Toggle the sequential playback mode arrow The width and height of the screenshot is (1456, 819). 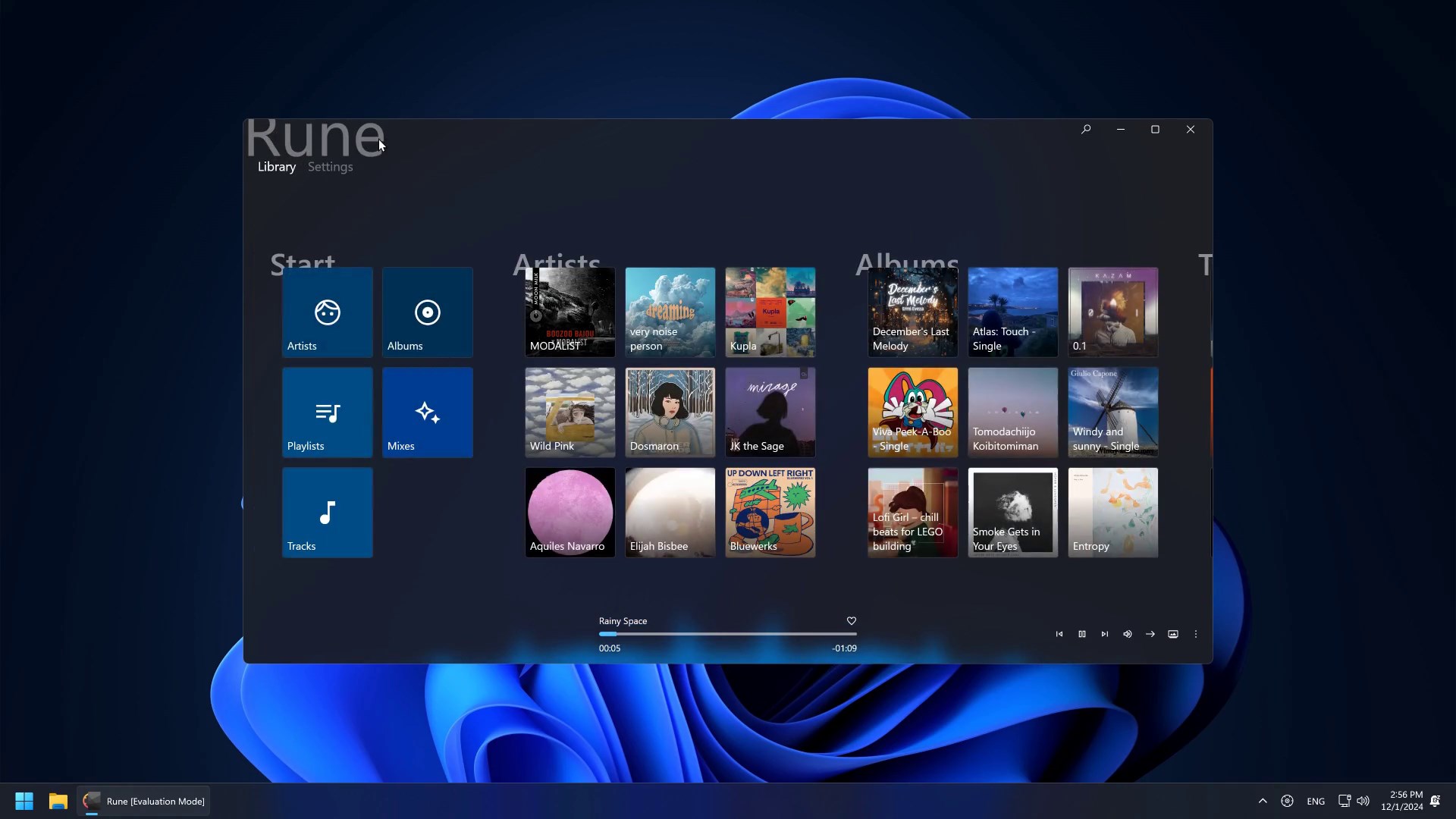click(1150, 634)
